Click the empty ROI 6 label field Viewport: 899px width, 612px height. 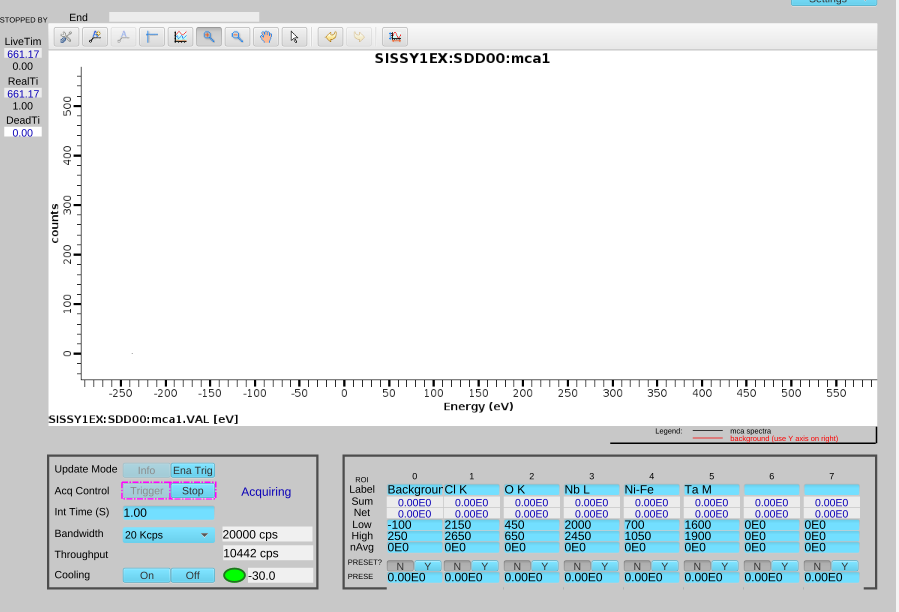click(771, 490)
